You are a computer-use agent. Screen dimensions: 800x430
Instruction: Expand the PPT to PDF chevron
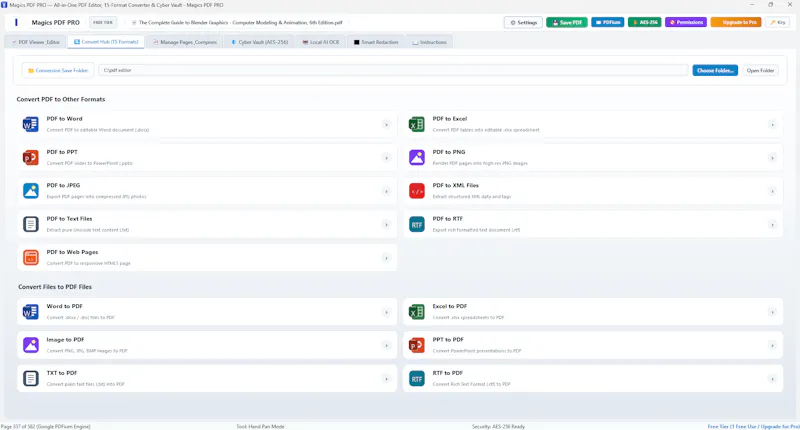pos(772,345)
